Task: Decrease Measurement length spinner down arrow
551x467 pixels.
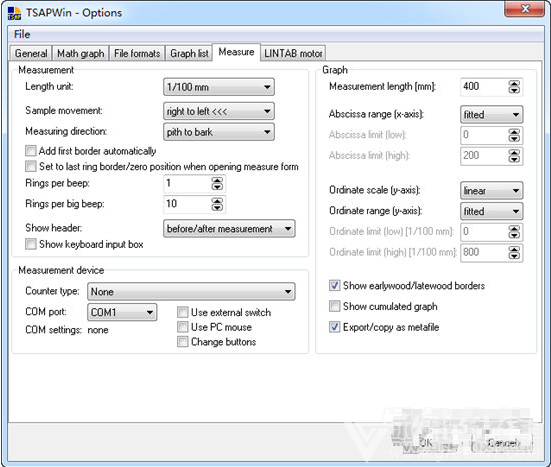Action: pos(514,90)
